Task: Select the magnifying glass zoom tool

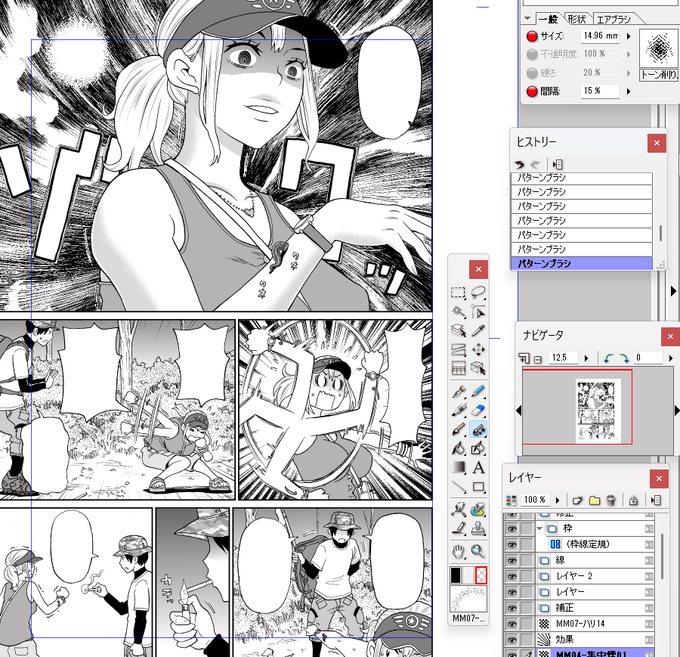Action: 478,551
